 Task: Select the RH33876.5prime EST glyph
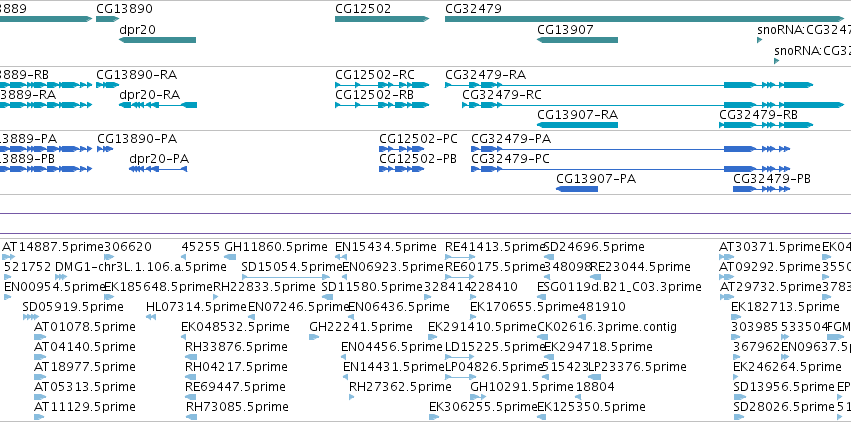pos(190,357)
